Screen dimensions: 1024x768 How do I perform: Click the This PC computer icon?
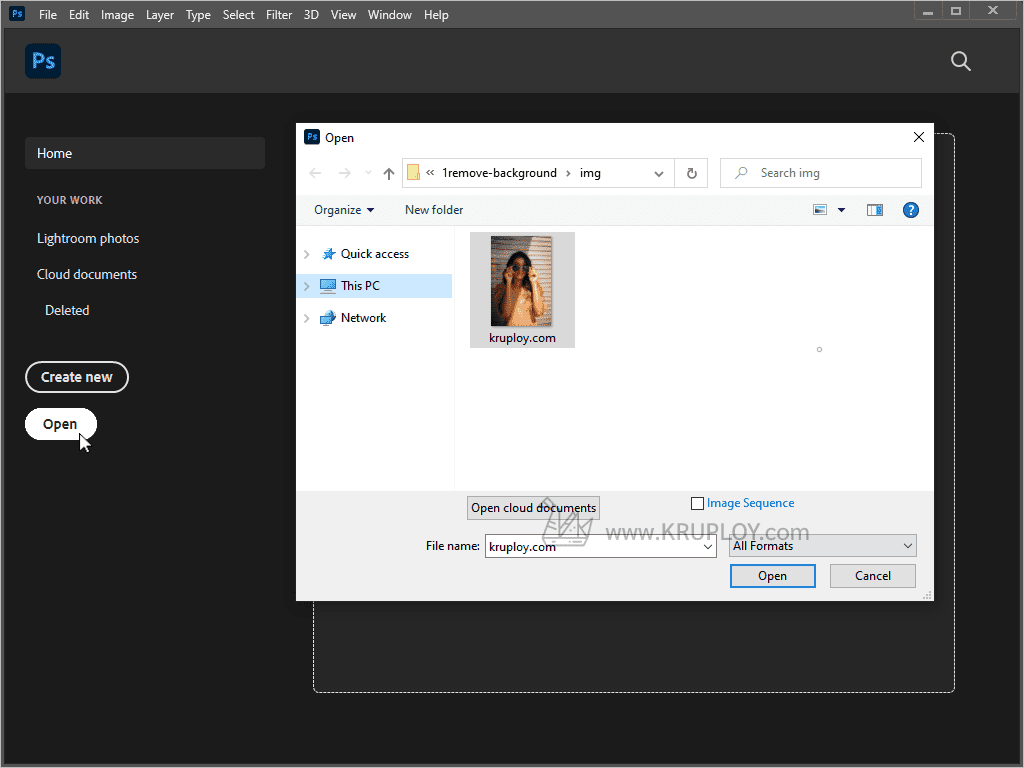coord(328,286)
